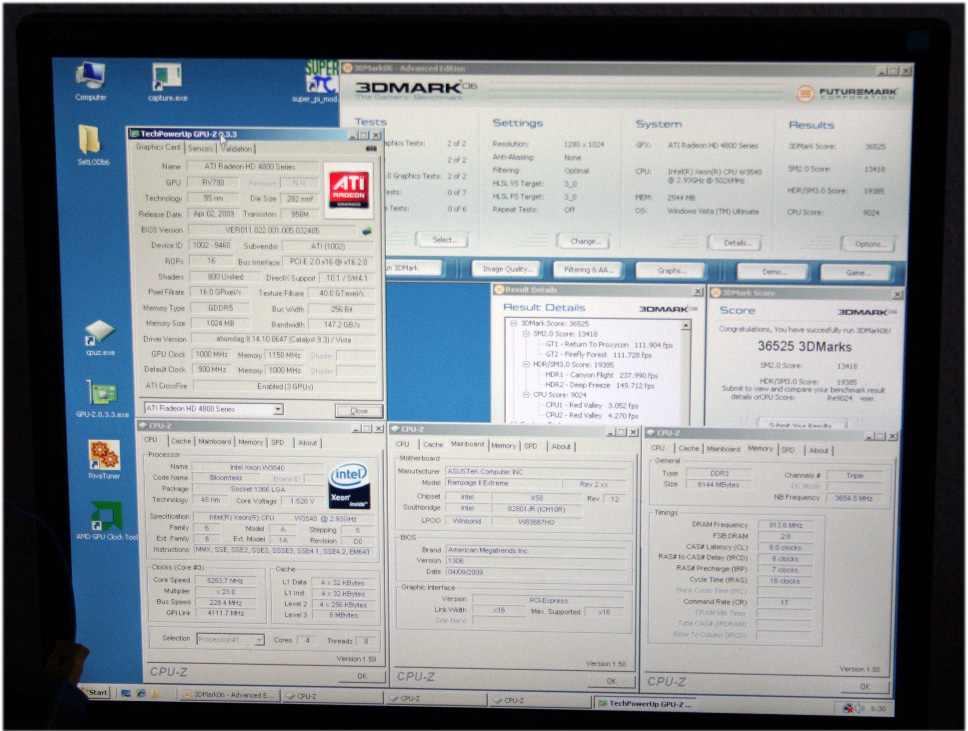This screenshot has width=968, height=731.
Task: Click the Internet Explorer quick launch icon
Action: (141, 693)
